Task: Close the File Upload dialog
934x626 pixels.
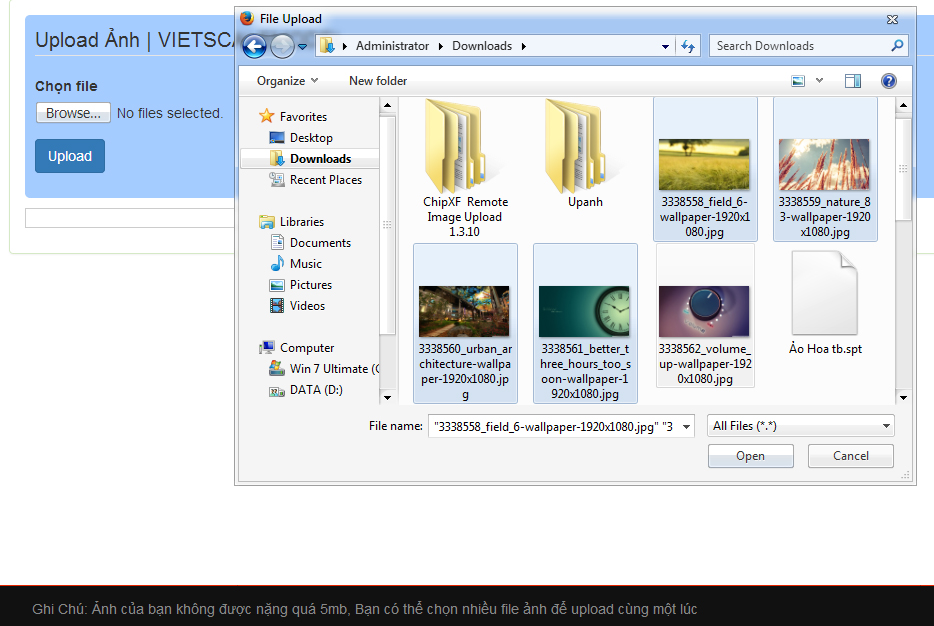Action: coord(892,20)
